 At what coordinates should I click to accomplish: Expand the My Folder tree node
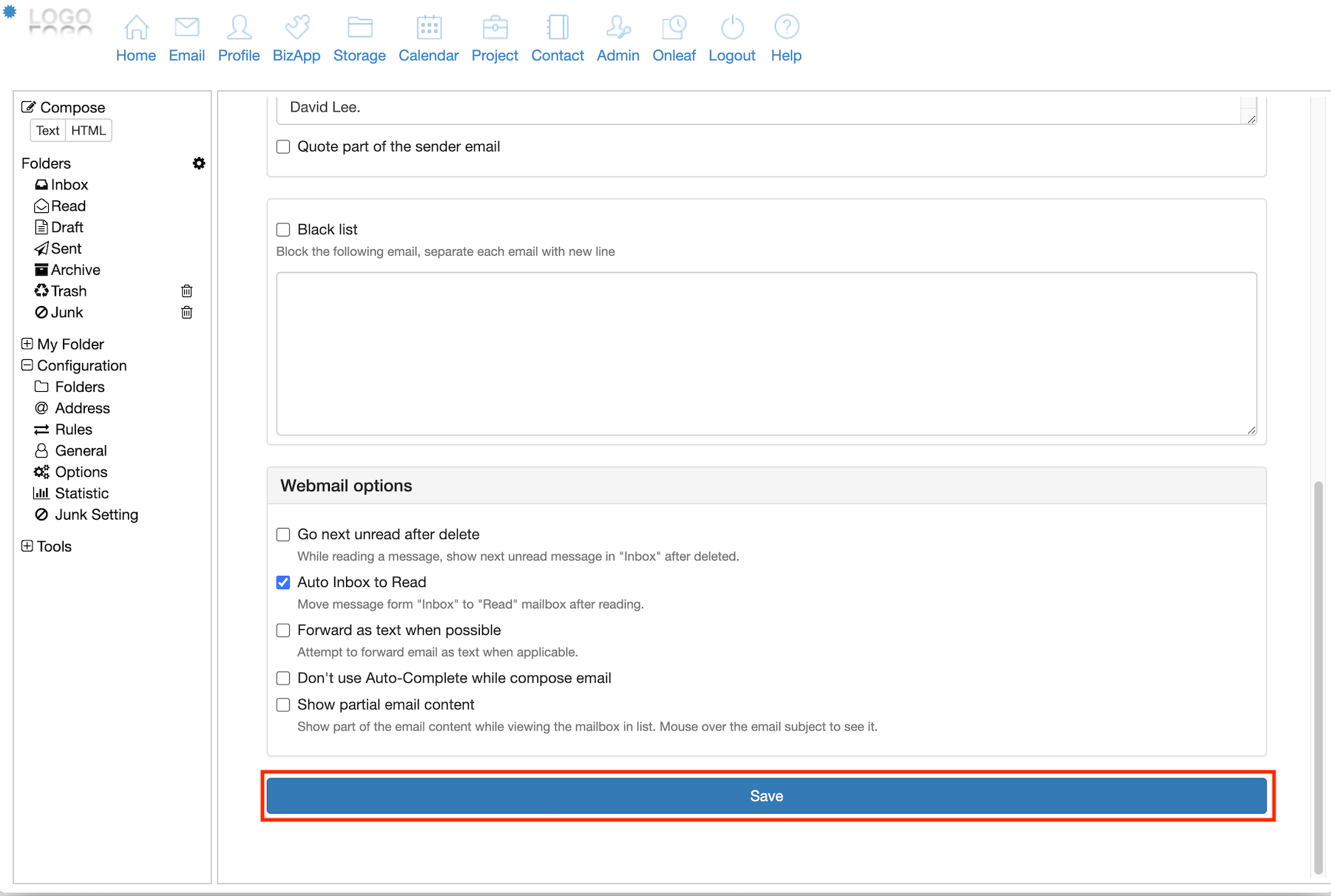click(x=27, y=344)
